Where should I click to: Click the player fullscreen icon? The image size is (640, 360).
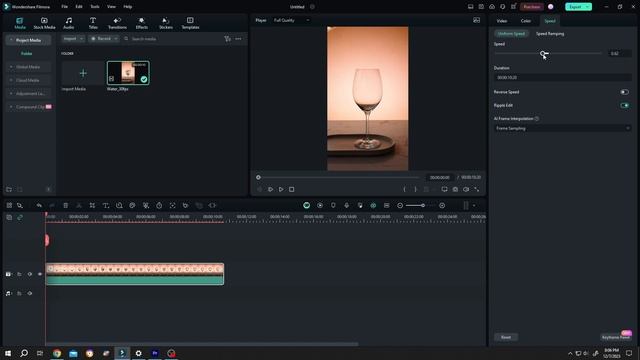(476, 189)
